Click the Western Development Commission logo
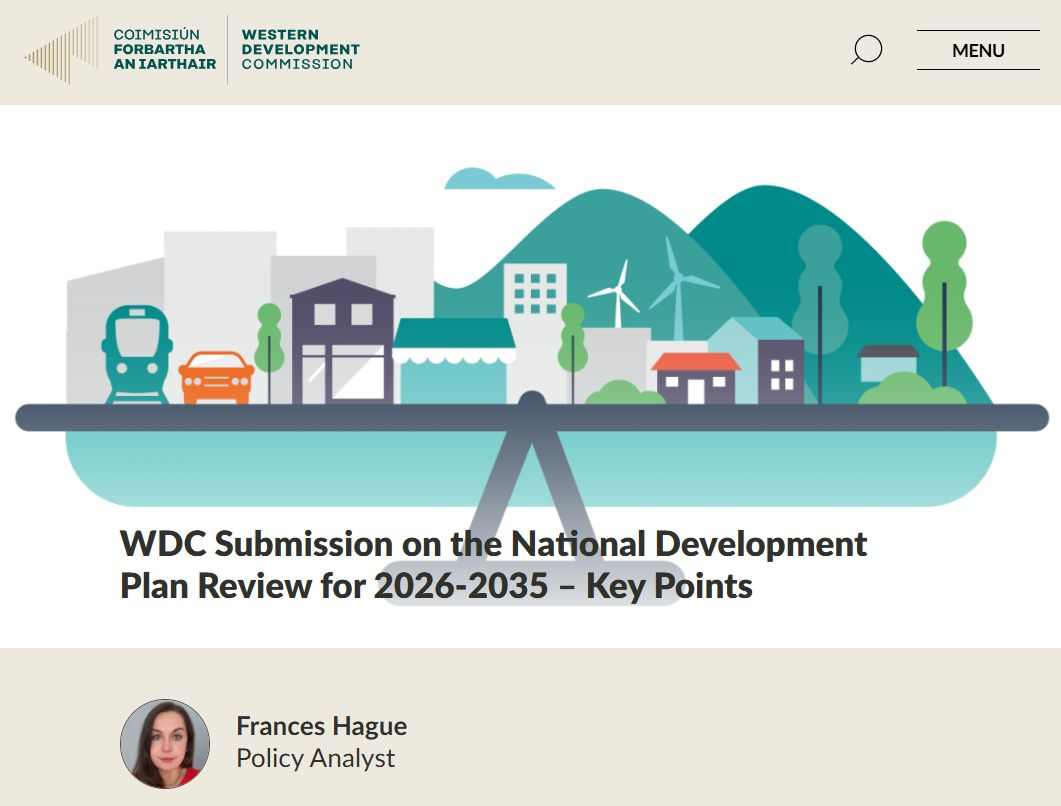This screenshot has height=806, width=1061. click(191, 49)
